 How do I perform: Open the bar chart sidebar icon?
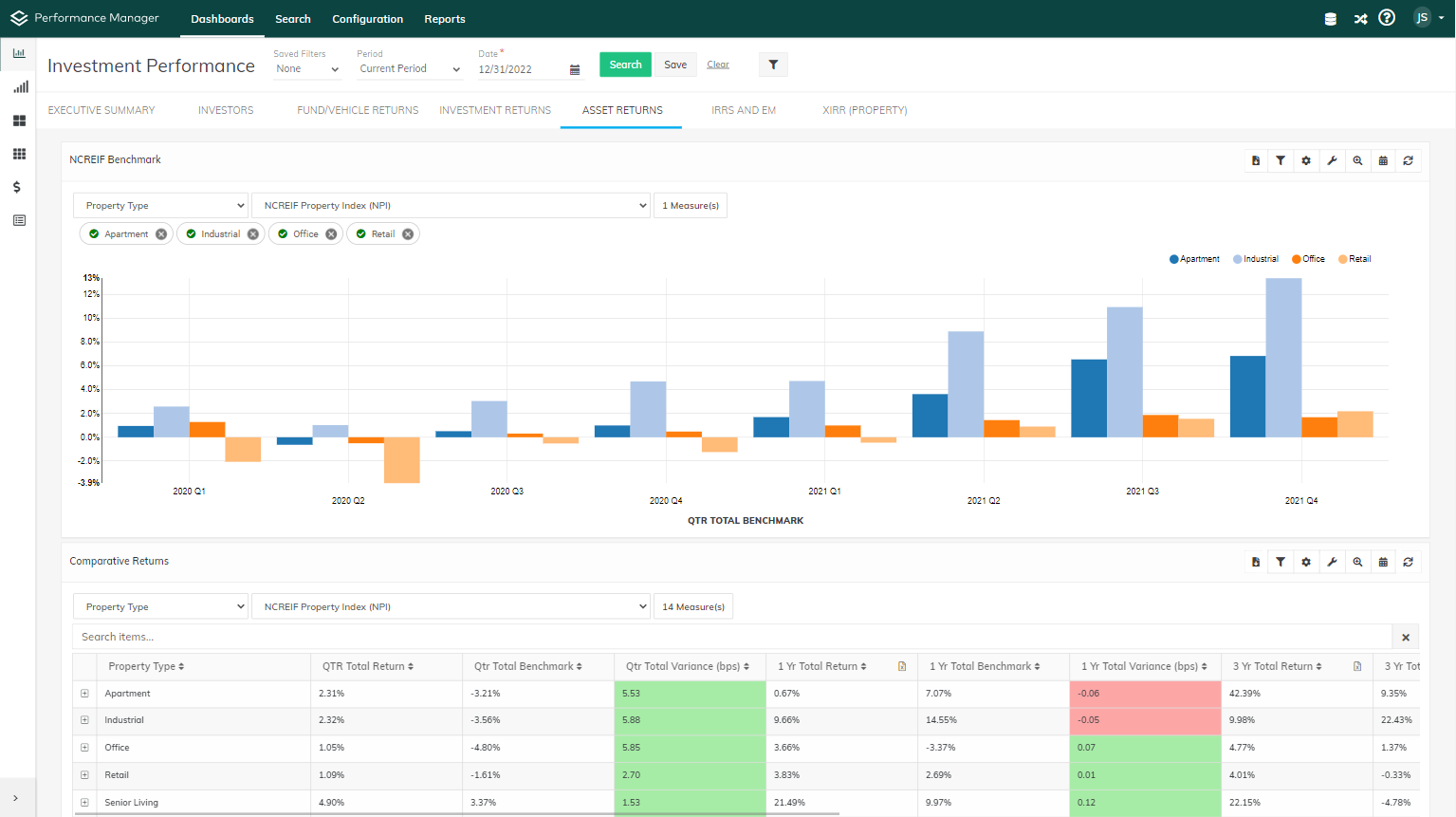click(19, 53)
